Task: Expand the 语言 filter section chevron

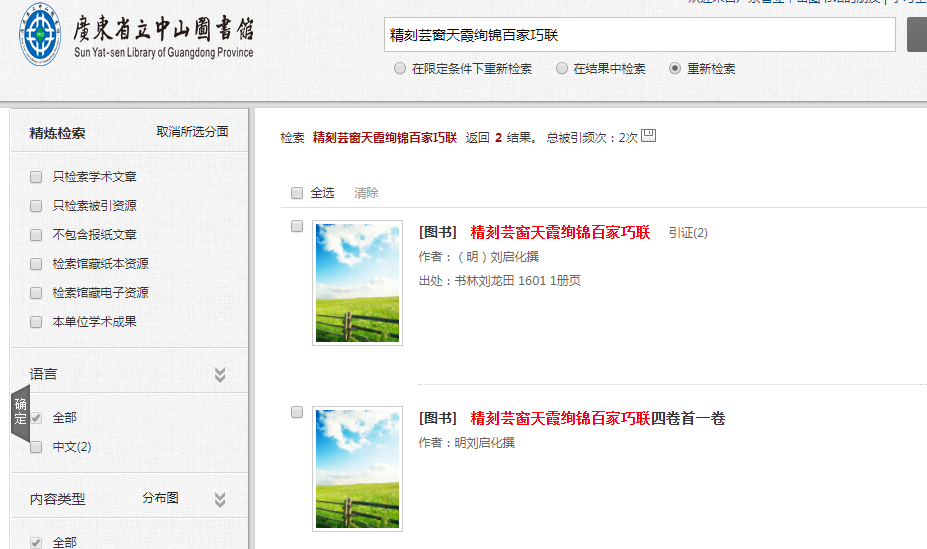Action: 220,375
